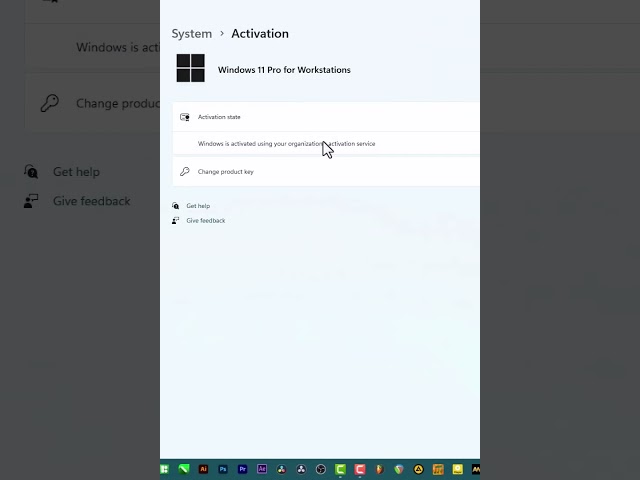Open the Give feedback link
This screenshot has width=640, height=480.
[206, 220]
